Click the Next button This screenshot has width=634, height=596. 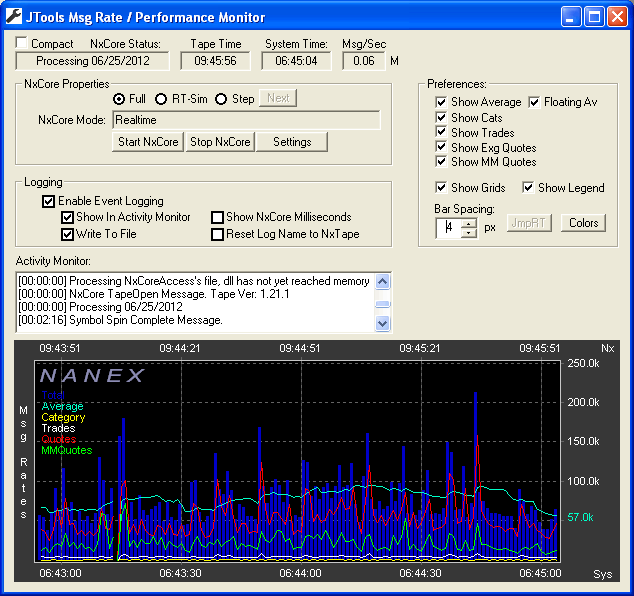click(278, 98)
